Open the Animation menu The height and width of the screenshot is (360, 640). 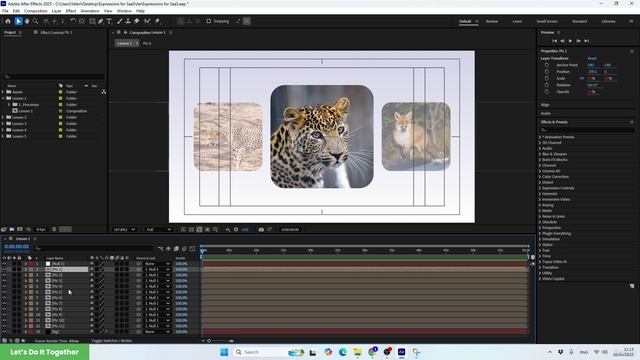(90, 11)
